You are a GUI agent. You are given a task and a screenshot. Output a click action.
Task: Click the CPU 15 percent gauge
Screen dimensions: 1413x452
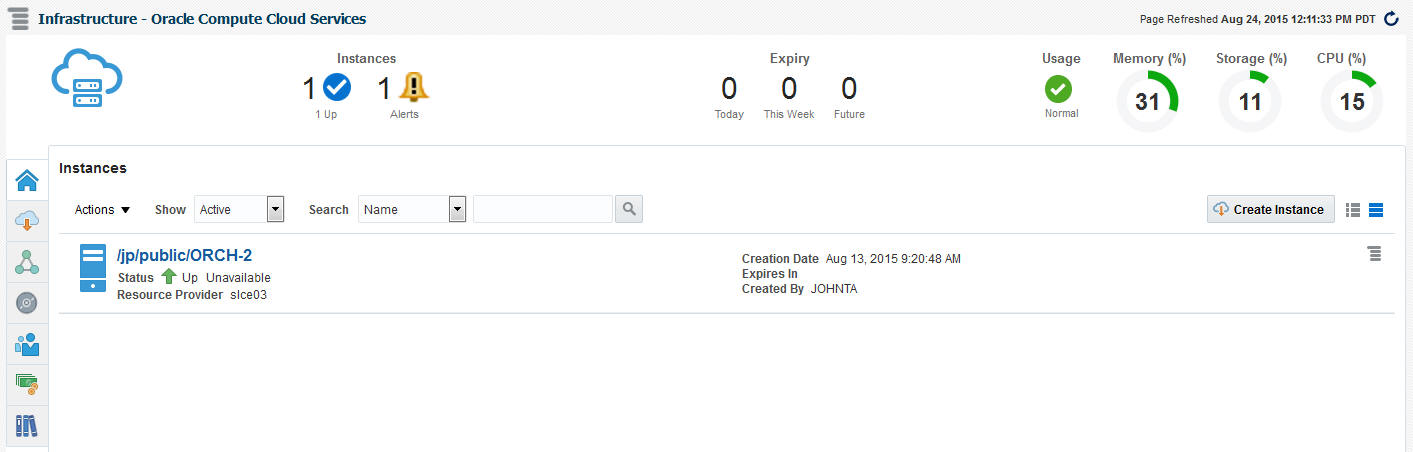(x=1352, y=101)
